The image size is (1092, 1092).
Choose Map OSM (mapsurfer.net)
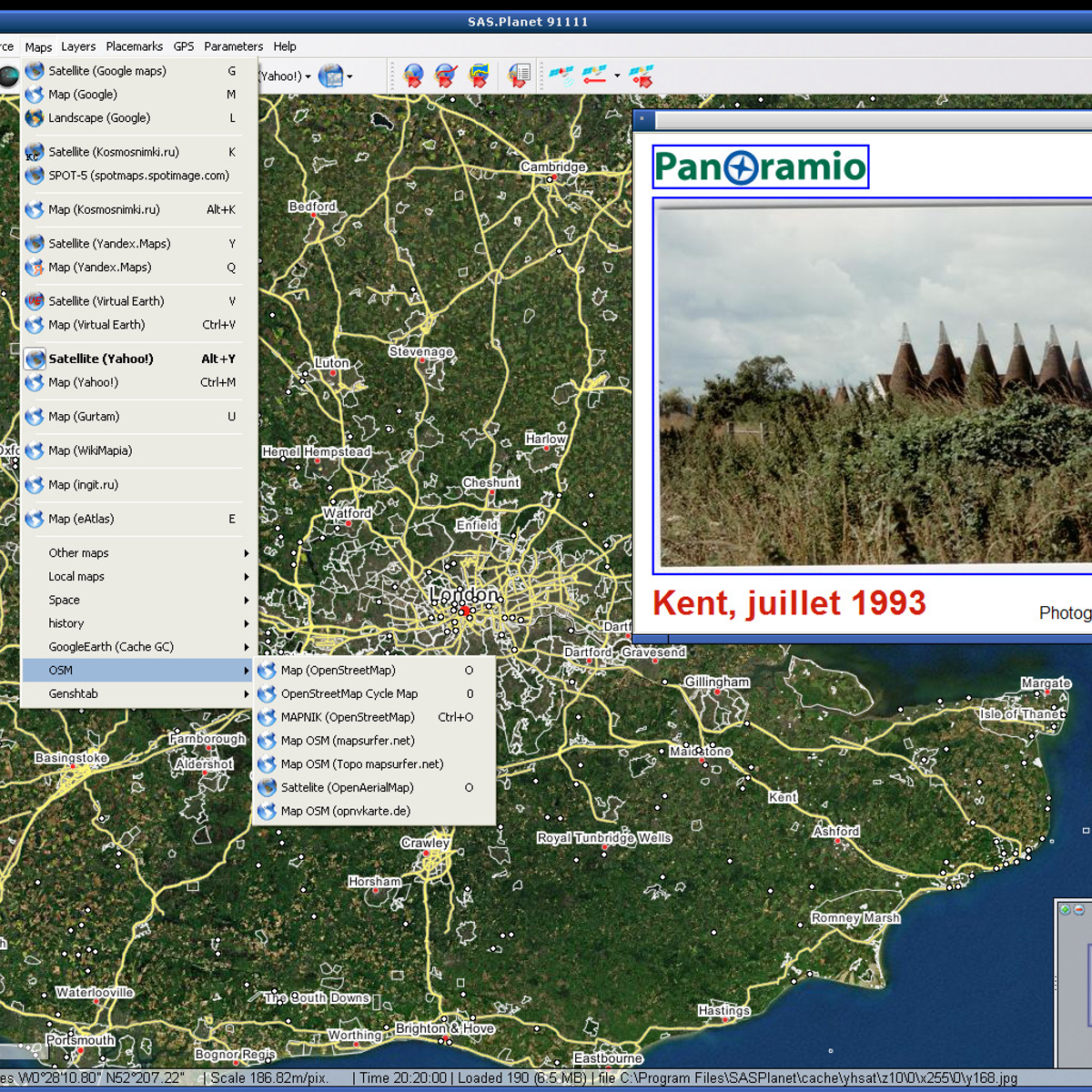tap(374, 742)
